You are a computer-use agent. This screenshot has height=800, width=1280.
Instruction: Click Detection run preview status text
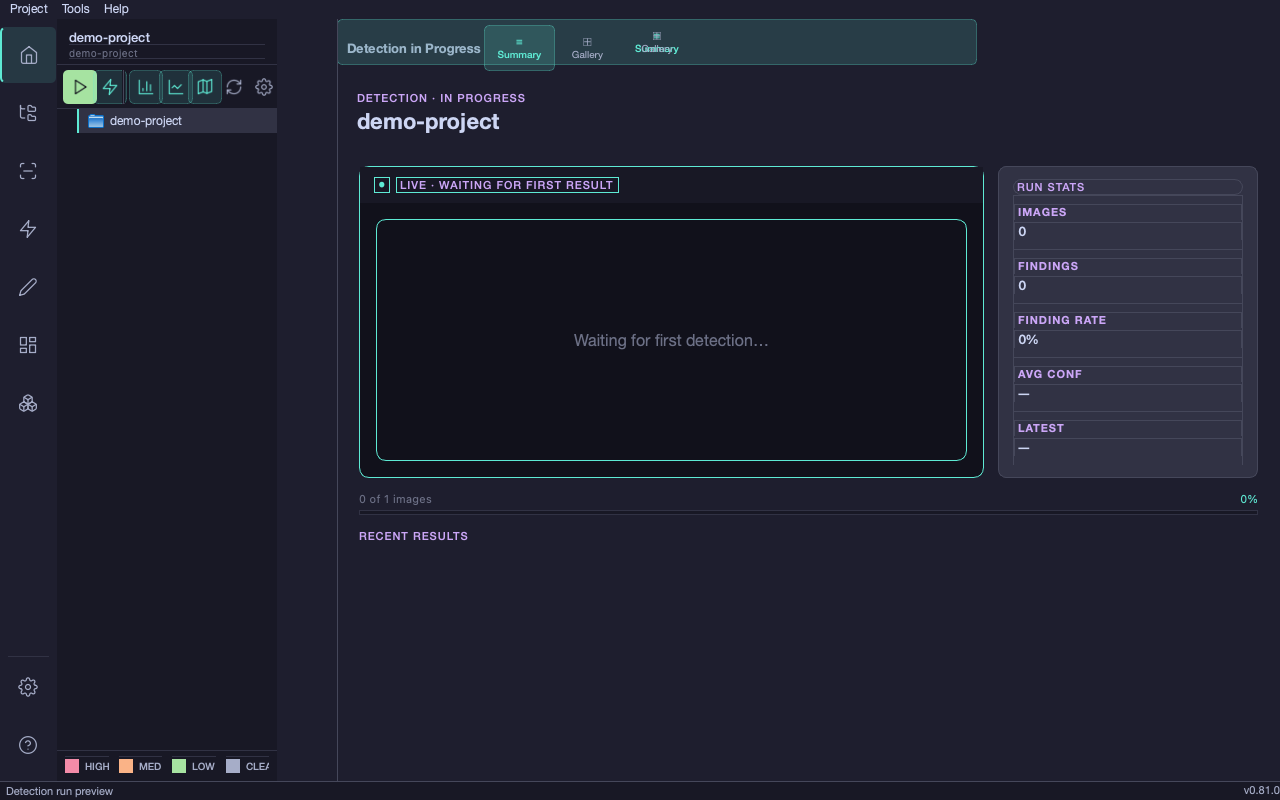[x=60, y=791]
